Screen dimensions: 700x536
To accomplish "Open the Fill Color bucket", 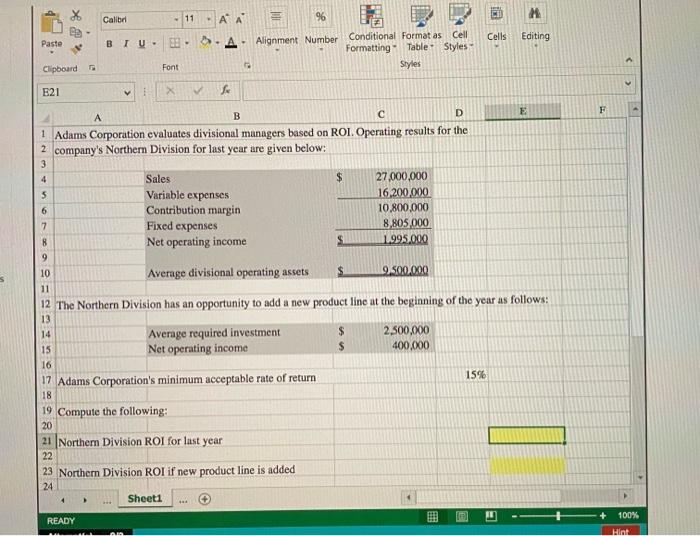I will (x=205, y=42).
